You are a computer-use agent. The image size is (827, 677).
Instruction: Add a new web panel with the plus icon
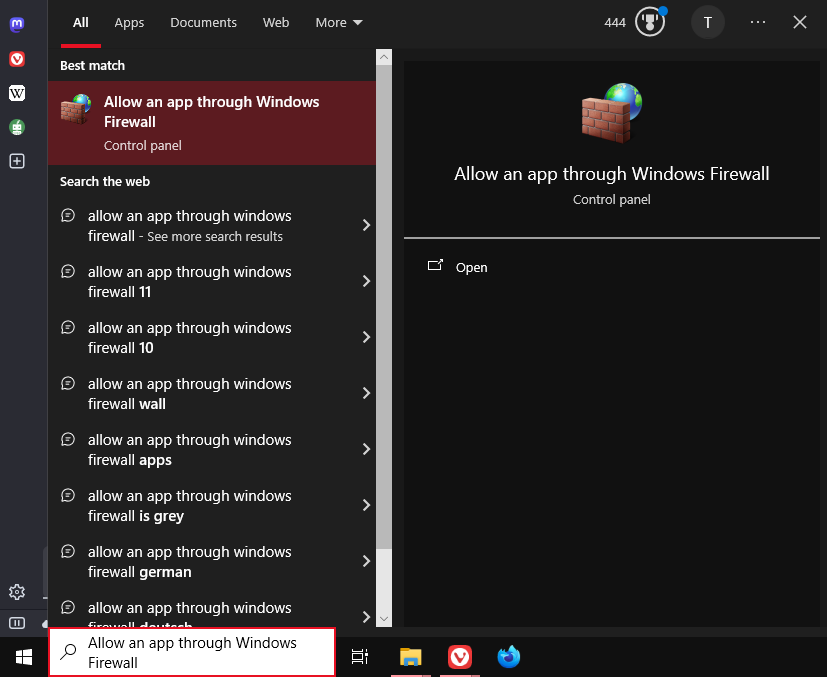tap(16, 160)
